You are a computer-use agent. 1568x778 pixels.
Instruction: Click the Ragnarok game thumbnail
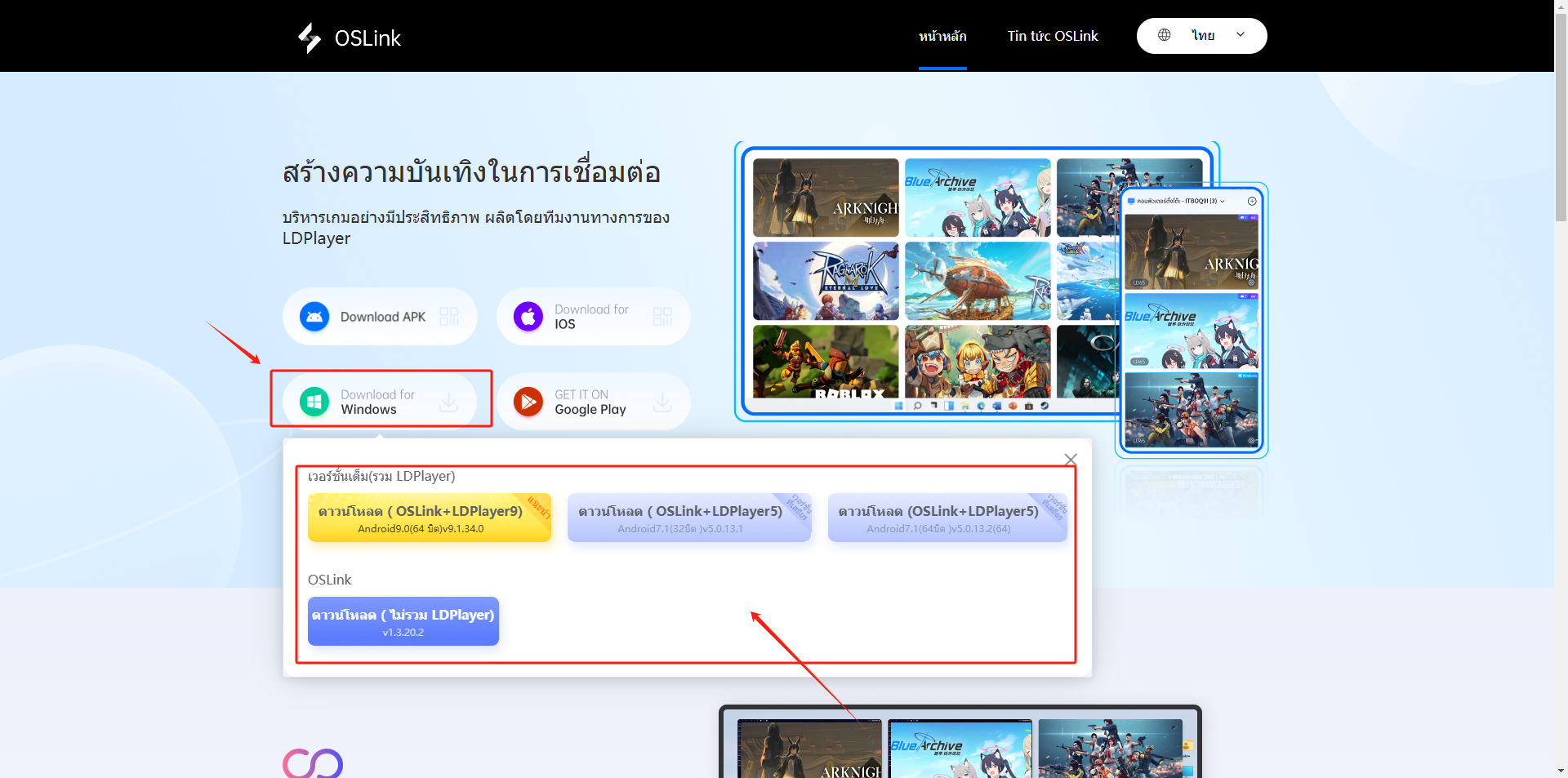point(825,280)
